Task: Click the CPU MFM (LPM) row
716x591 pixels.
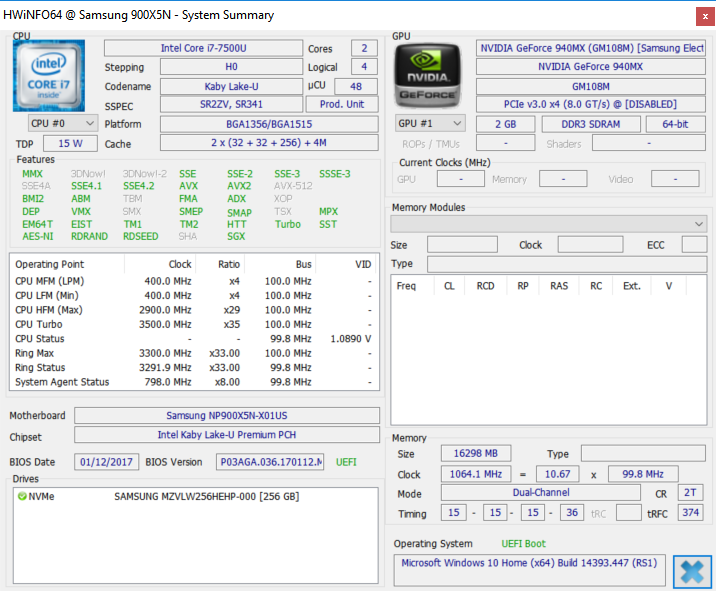Action: [194, 281]
